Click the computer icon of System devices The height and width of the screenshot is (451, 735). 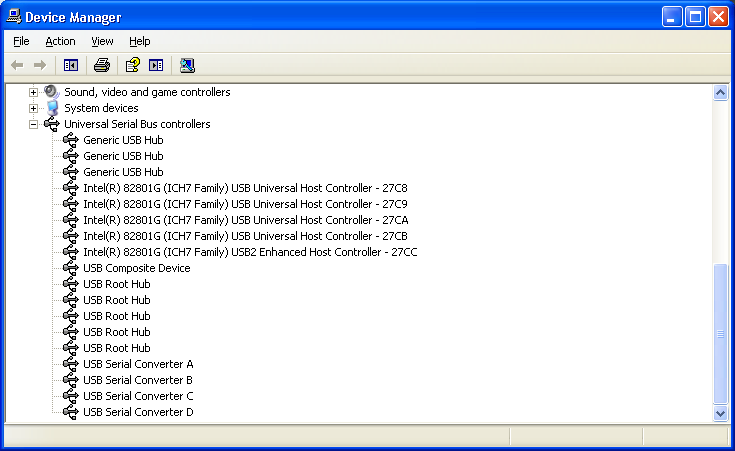pyautogui.click(x=52, y=108)
